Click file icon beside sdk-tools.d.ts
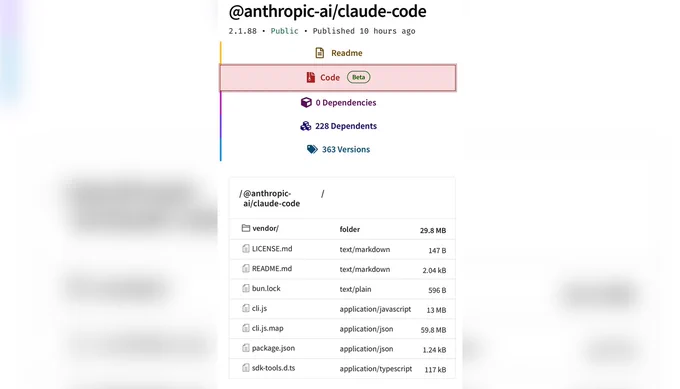 [x=246, y=368]
